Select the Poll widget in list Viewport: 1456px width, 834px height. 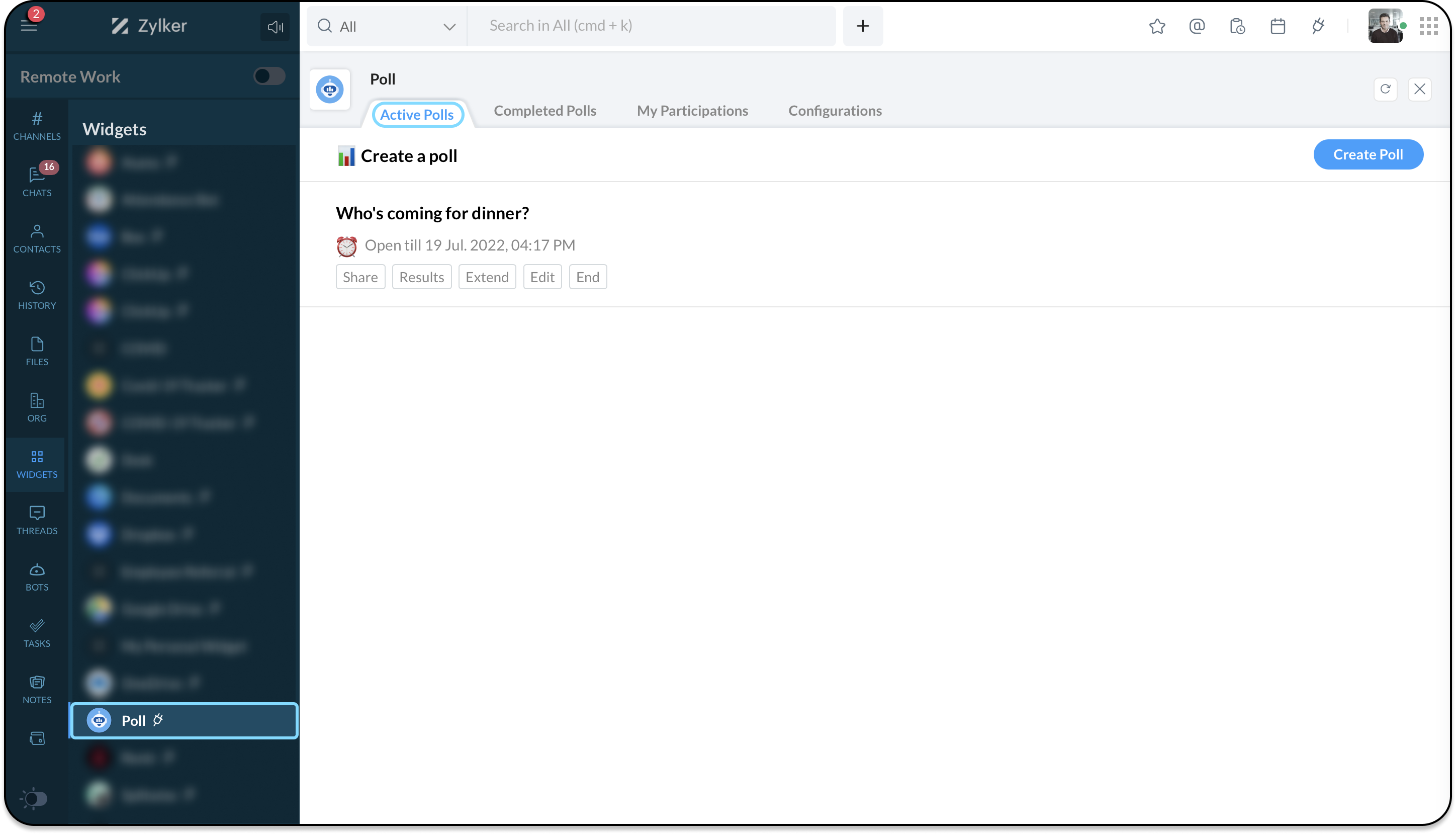pyautogui.click(x=184, y=721)
